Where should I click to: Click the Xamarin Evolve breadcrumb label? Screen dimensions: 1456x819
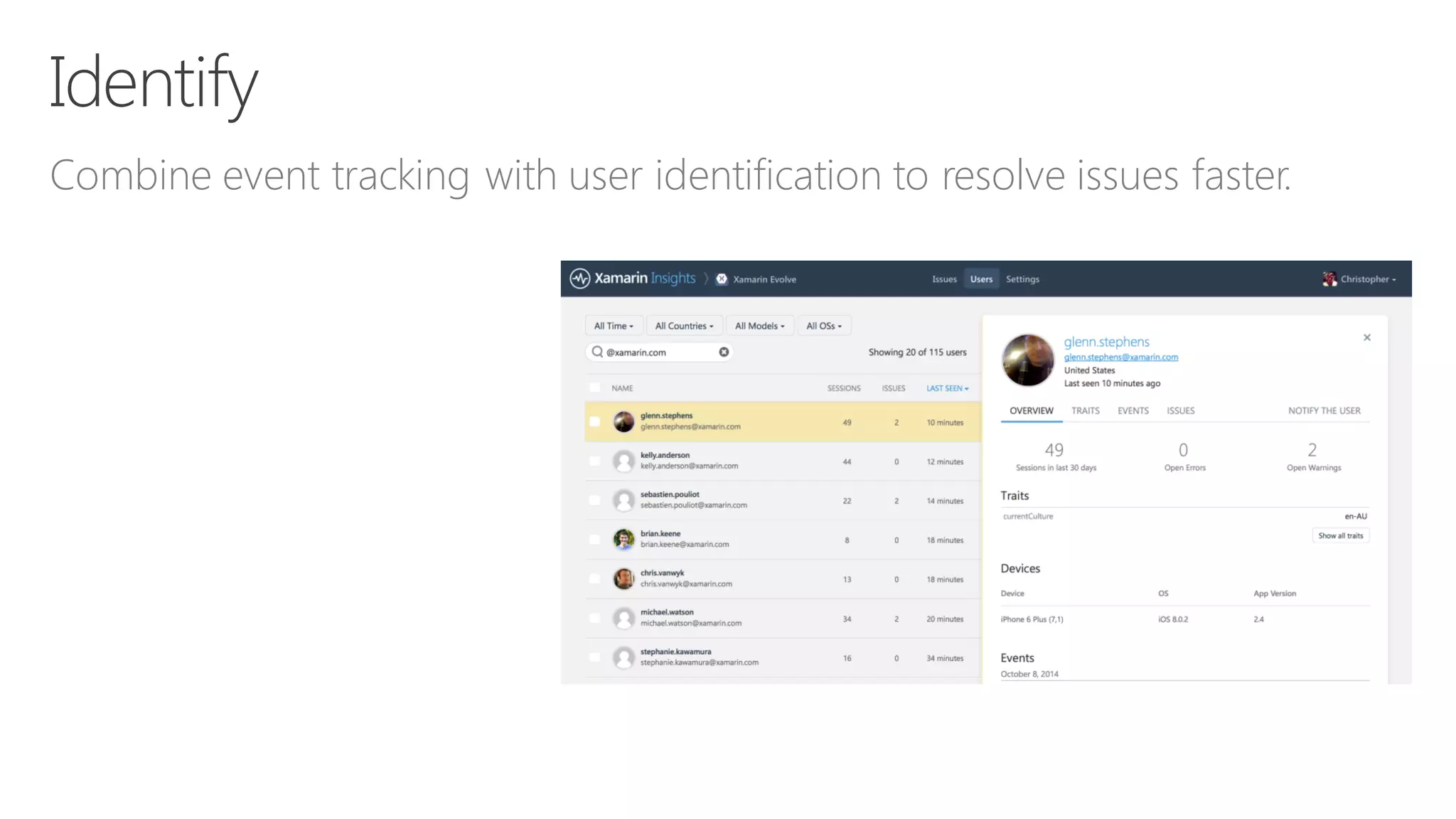tap(764, 279)
